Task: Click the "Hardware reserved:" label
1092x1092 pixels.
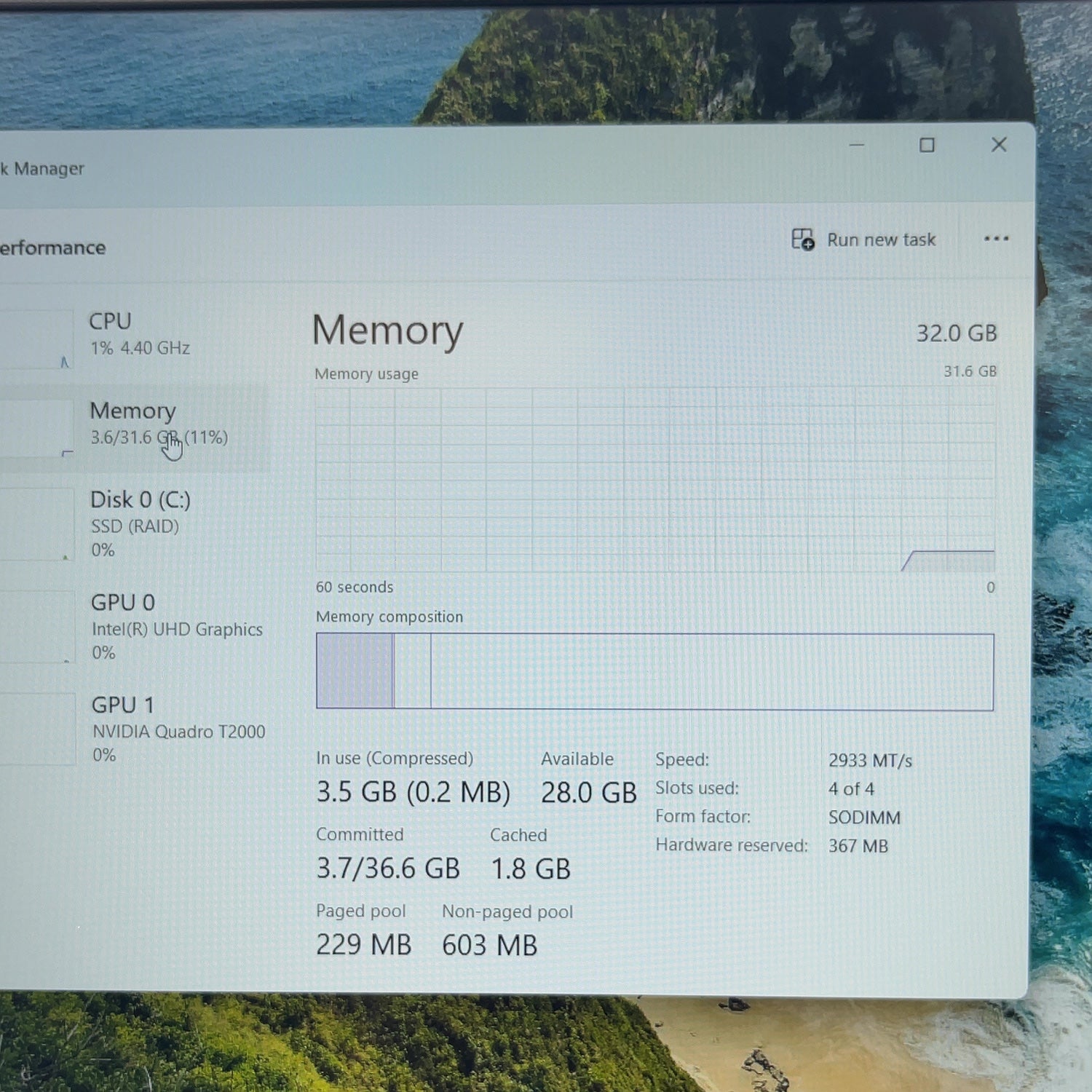Action: pos(732,845)
